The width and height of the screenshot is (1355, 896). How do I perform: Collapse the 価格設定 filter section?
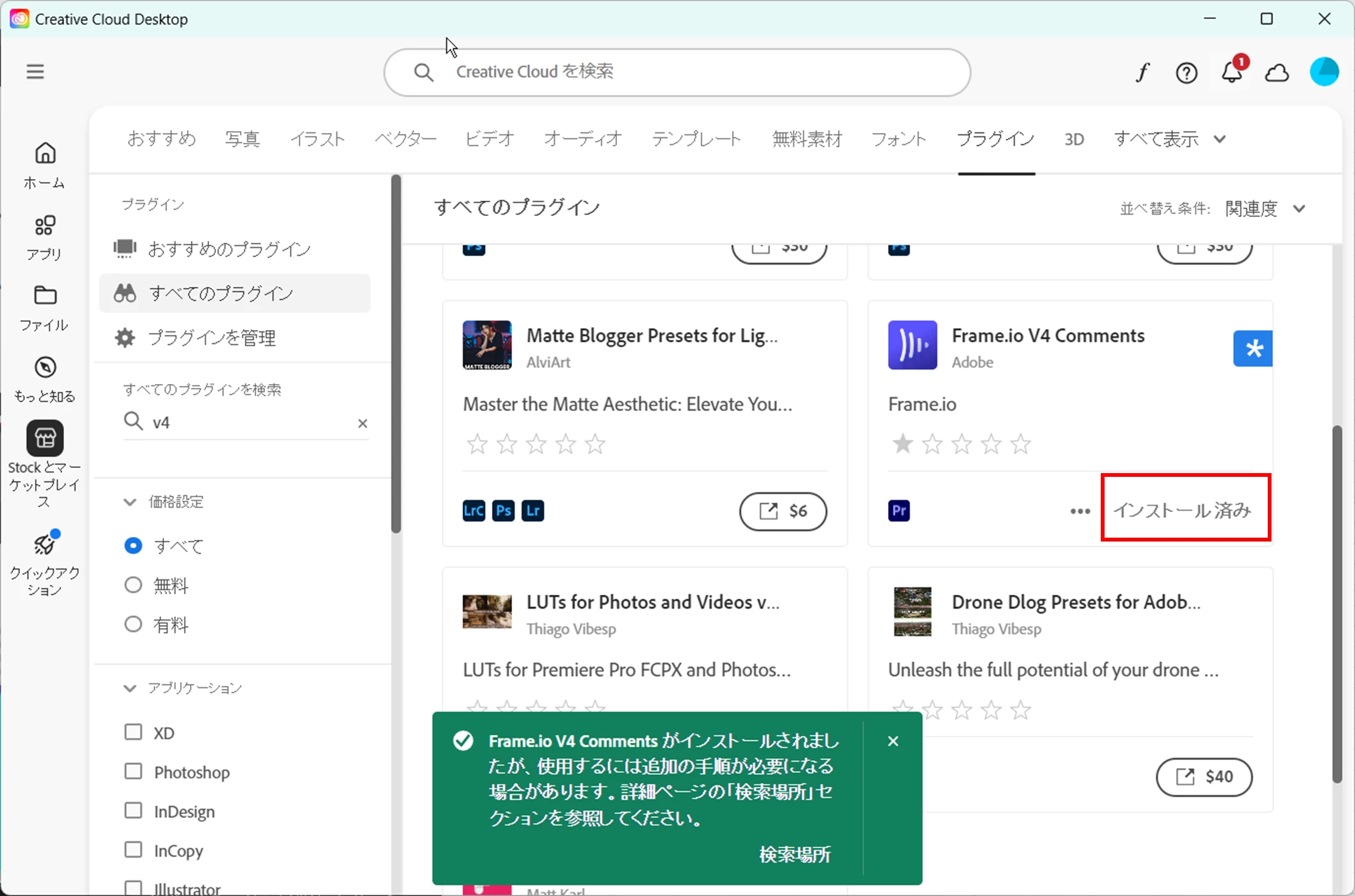coord(130,502)
